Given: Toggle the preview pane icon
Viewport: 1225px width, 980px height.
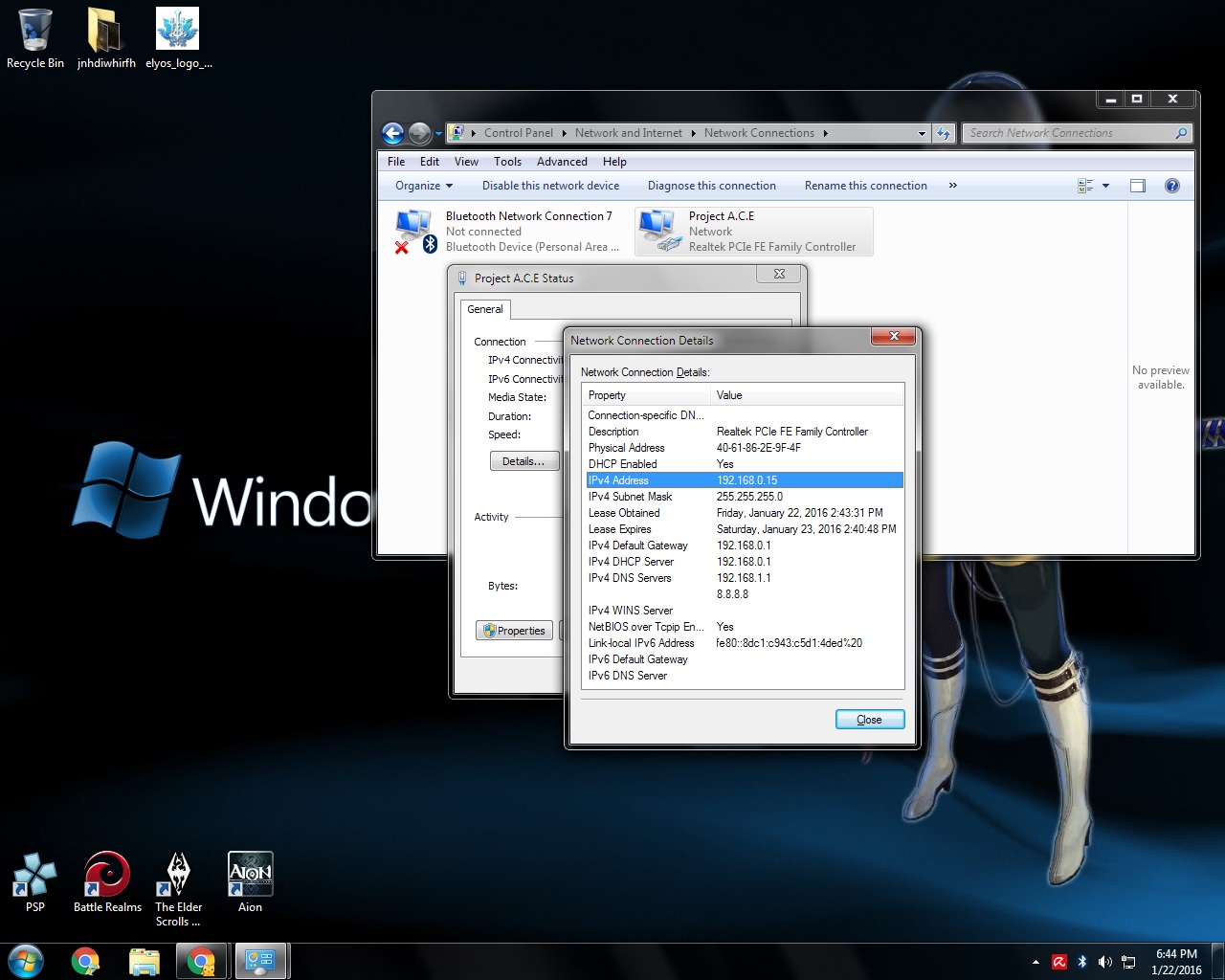Looking at the screenshot, I should pyautogui.click(x=1137, y=186).
